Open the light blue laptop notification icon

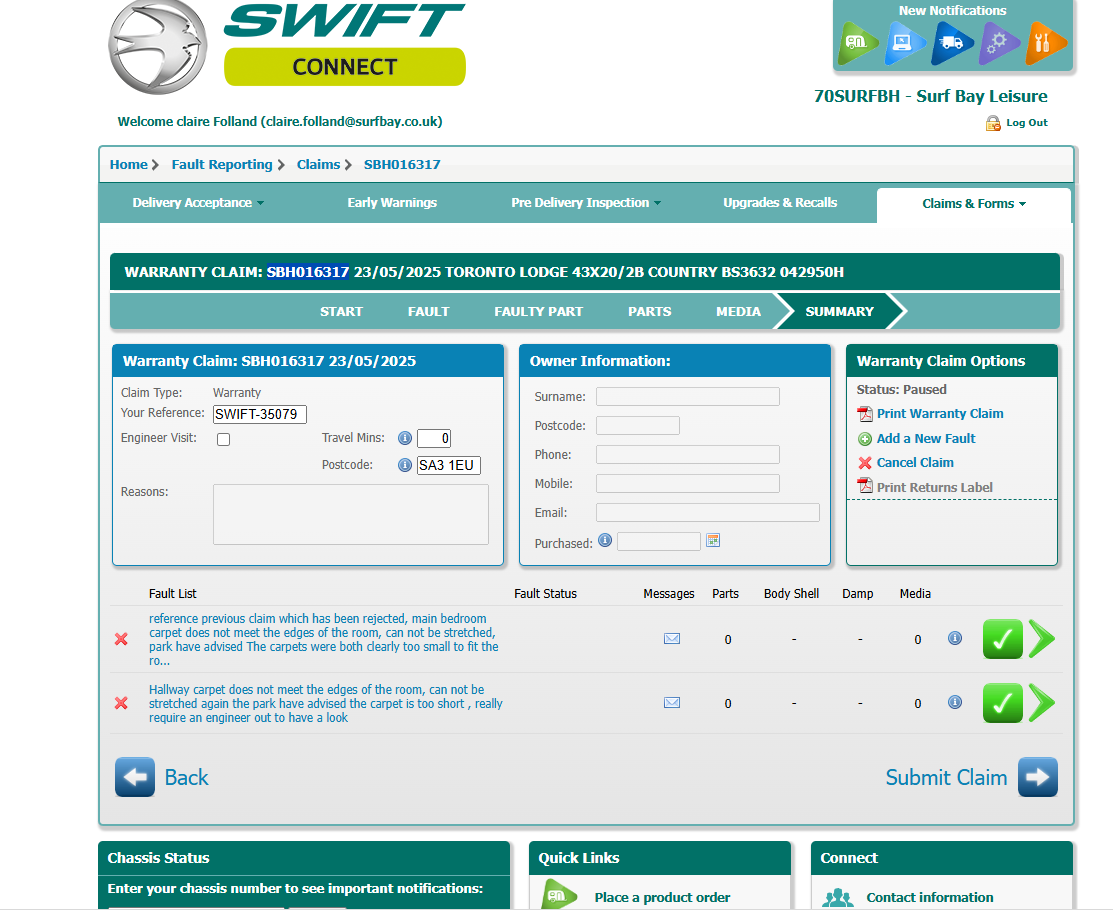click(x=904, y=43)
